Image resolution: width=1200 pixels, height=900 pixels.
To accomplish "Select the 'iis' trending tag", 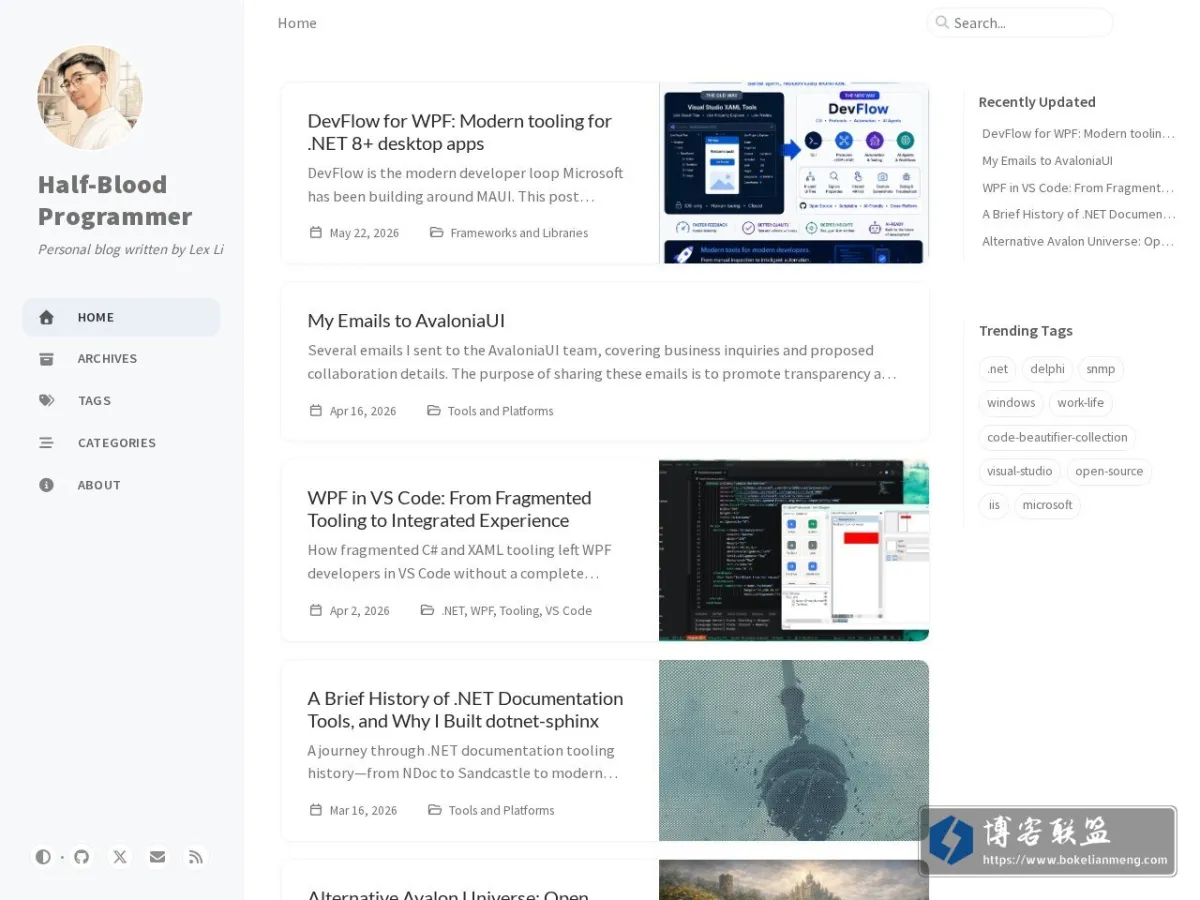I will click(994, 505).
